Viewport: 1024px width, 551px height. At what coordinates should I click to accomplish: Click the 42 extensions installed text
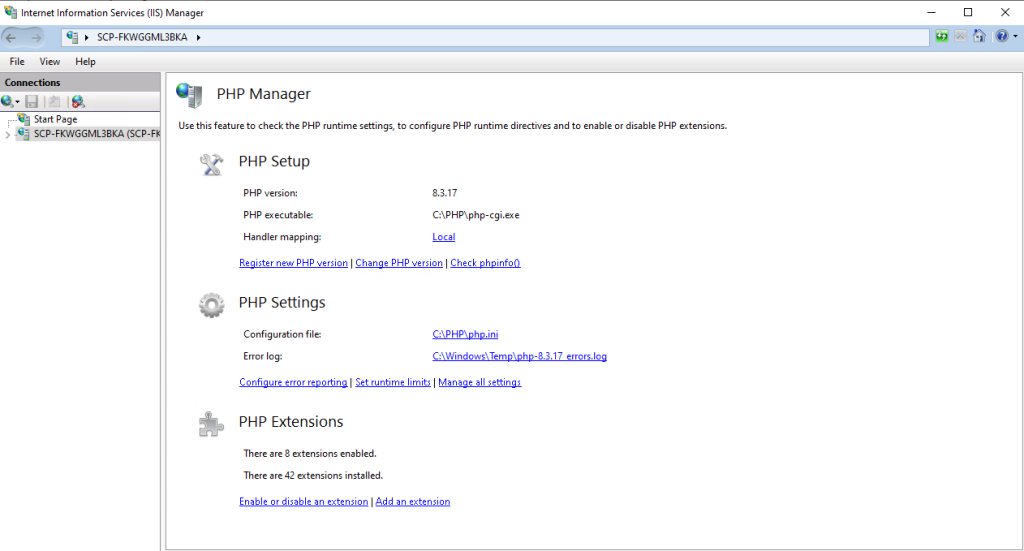pyautogui.click(x=313, y=476)
